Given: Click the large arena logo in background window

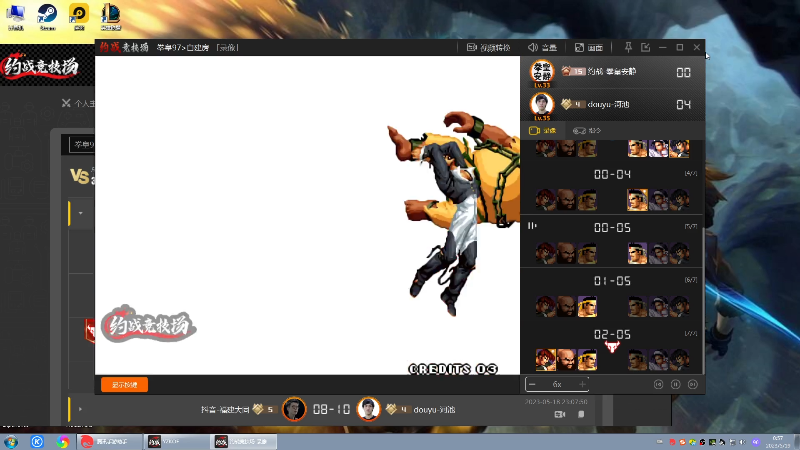Looking at the screenshot, I should click(40, 66).
